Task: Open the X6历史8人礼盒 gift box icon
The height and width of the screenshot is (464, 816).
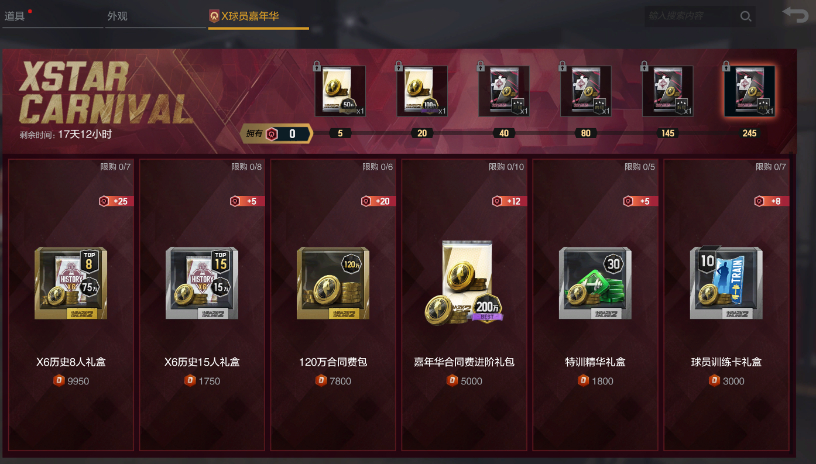Action: (x=71, y=283)
